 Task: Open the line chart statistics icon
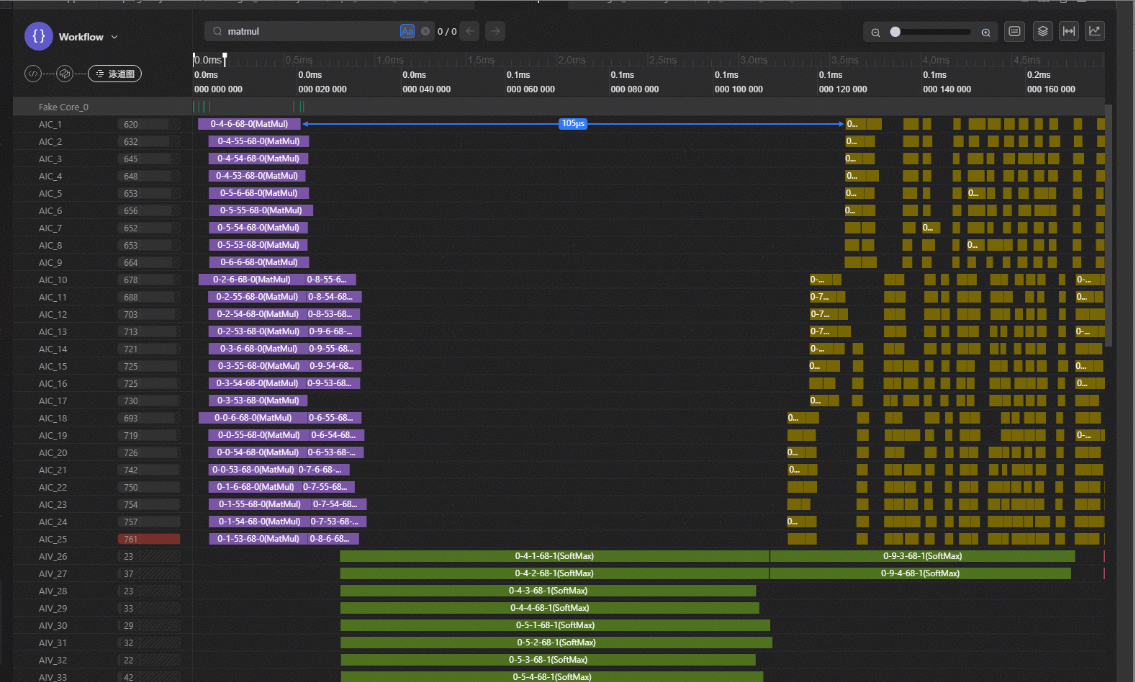[1095, 31]
